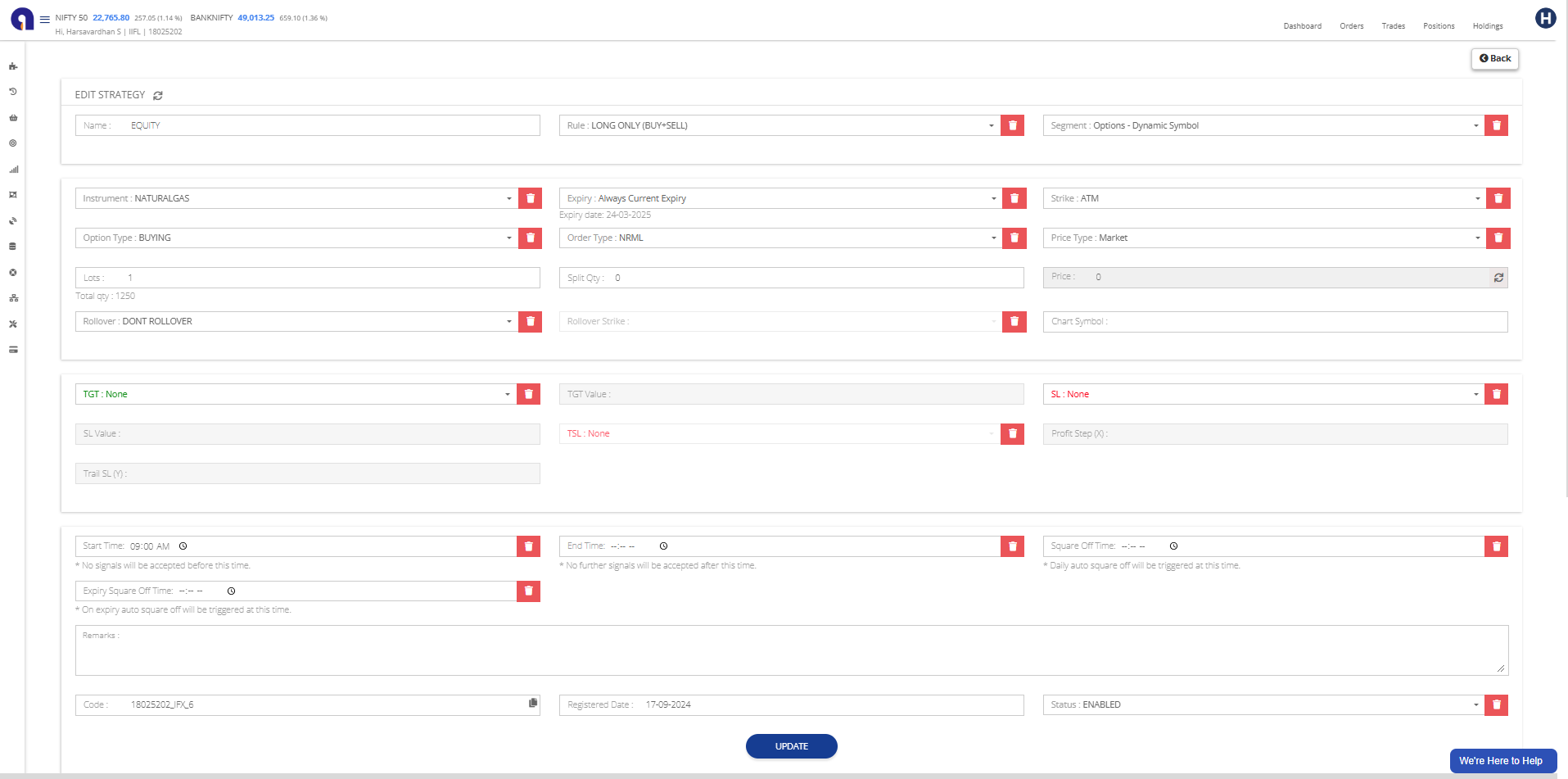Open the Start Time clock picker
Screen dimensions: 1568x779
point(183,546)
